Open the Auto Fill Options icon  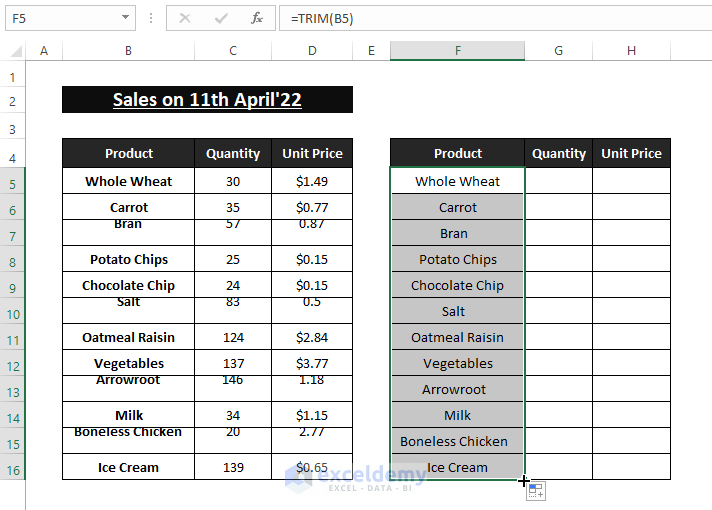[x=536, y=491]
